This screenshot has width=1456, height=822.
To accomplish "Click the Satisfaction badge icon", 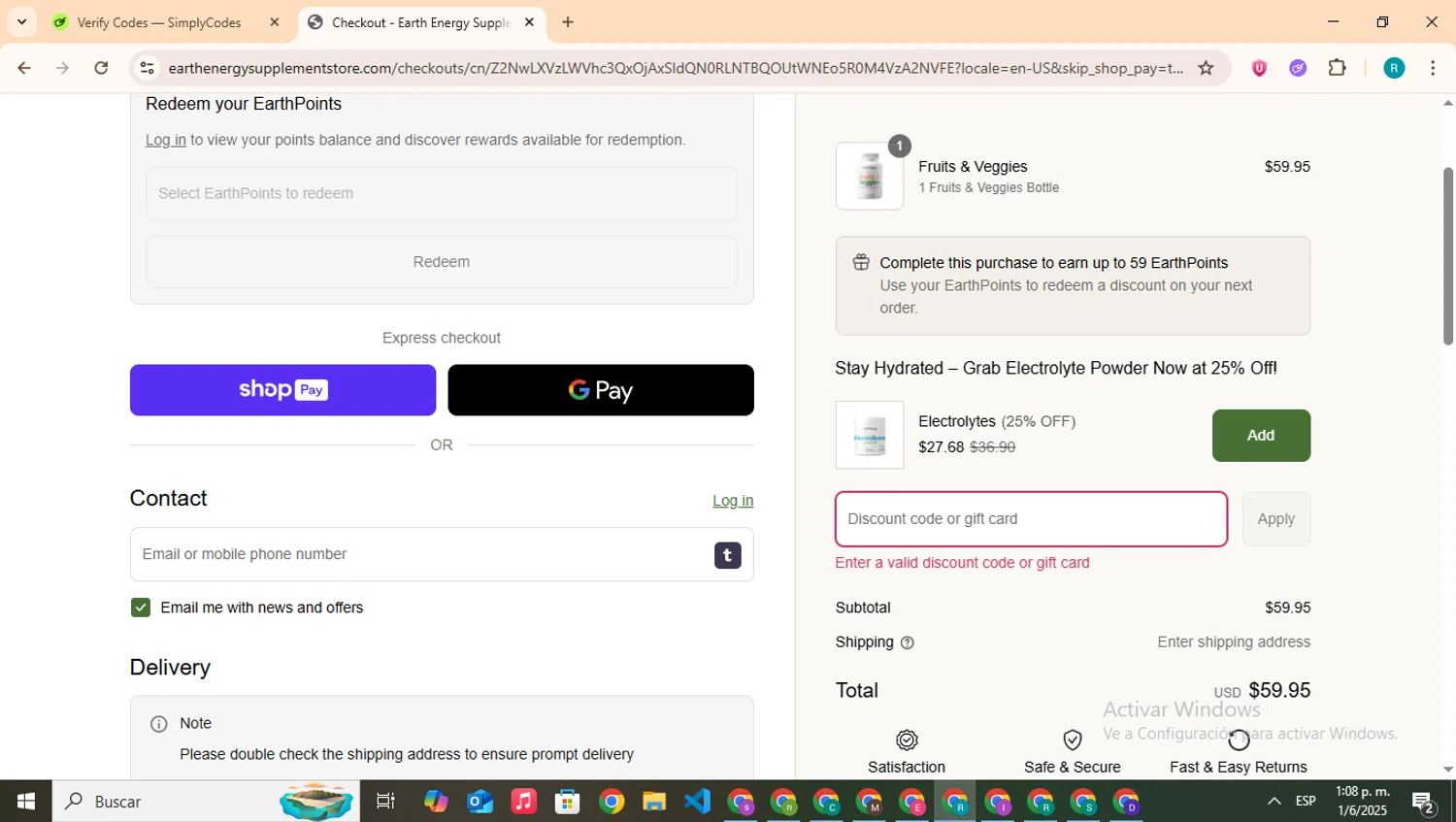I will [x=907, y=740].
